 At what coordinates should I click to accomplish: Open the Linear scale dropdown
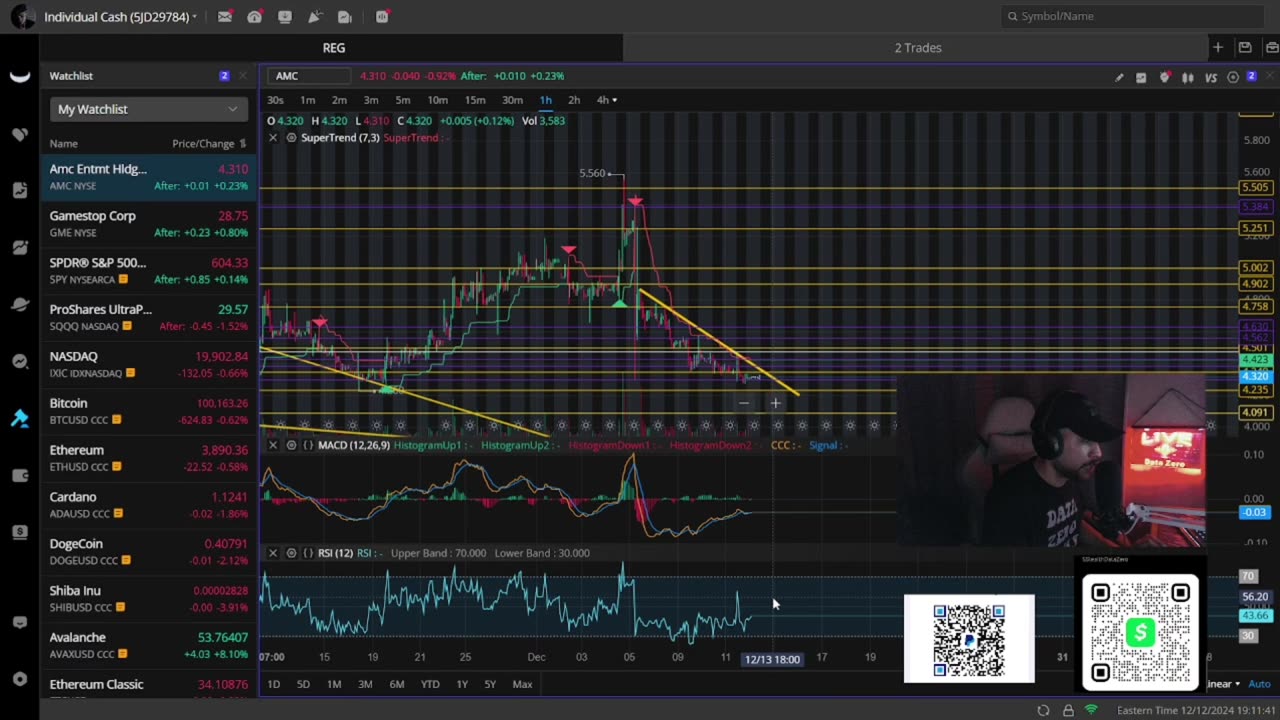[x=1222, y=684]
